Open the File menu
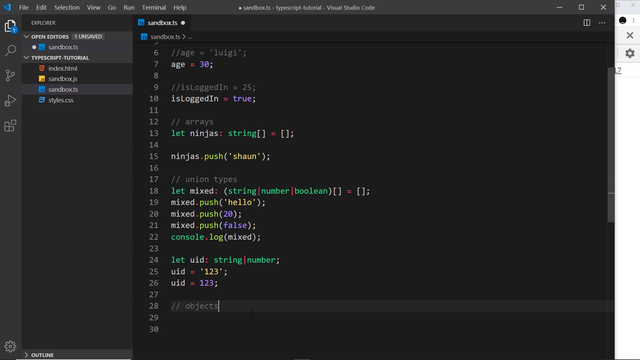This screenshot has width=640, height=360. click(24, 7)
